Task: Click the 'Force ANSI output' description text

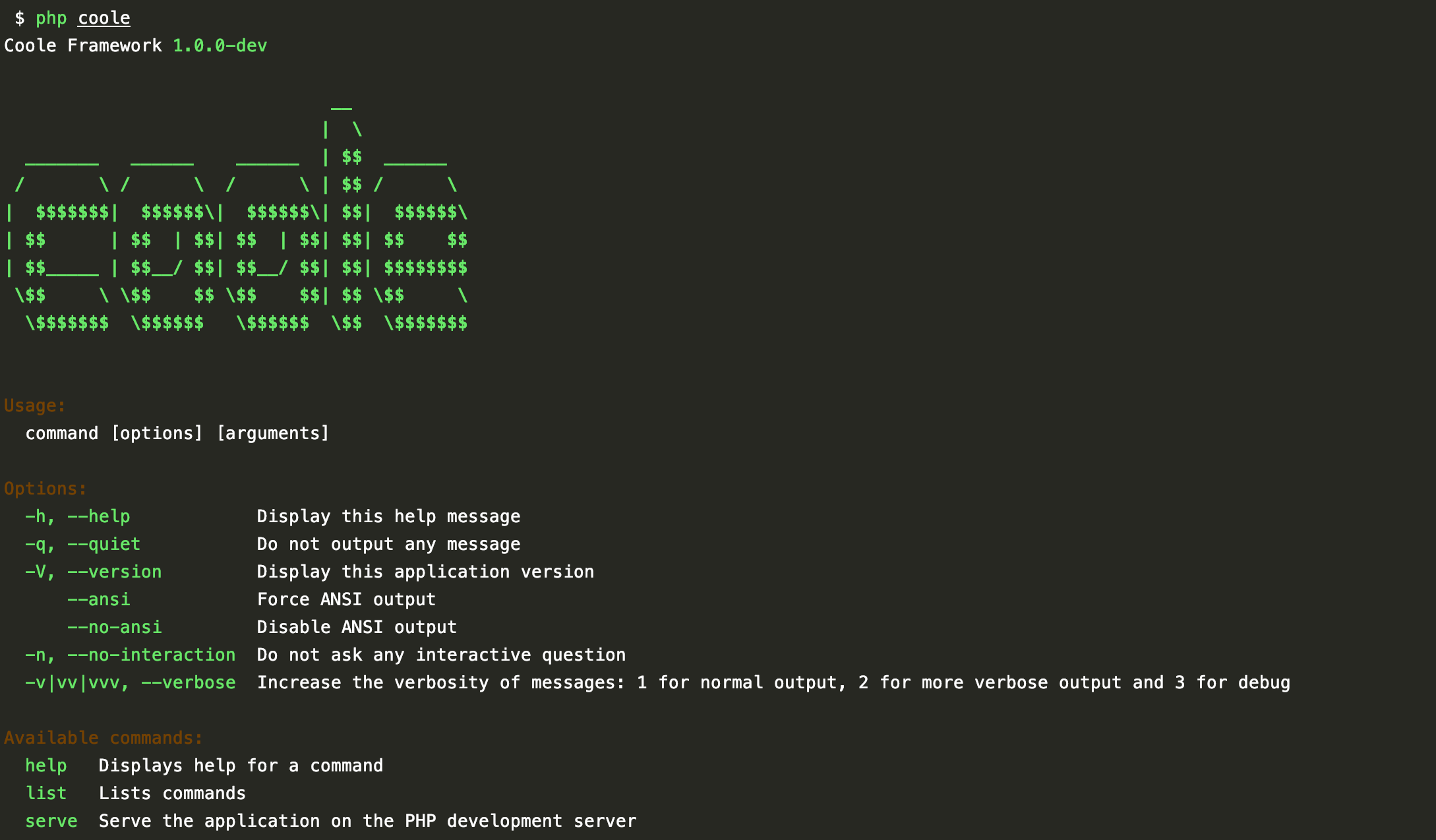Action: click(346, 599)
